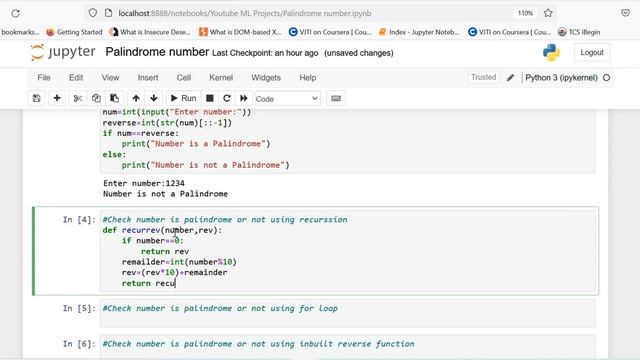
Task: Click inside the In [6] inbuilt reverse cell
Action: click(347, 347)
